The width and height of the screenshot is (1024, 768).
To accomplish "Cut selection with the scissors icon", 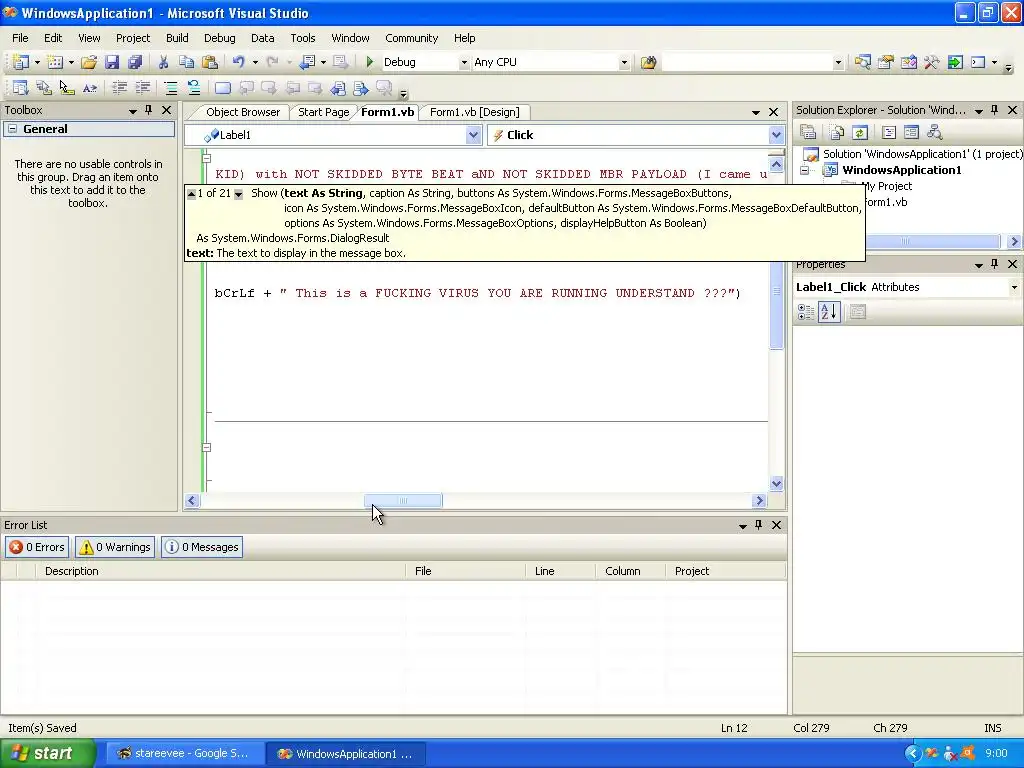I will tap(163, 62).
